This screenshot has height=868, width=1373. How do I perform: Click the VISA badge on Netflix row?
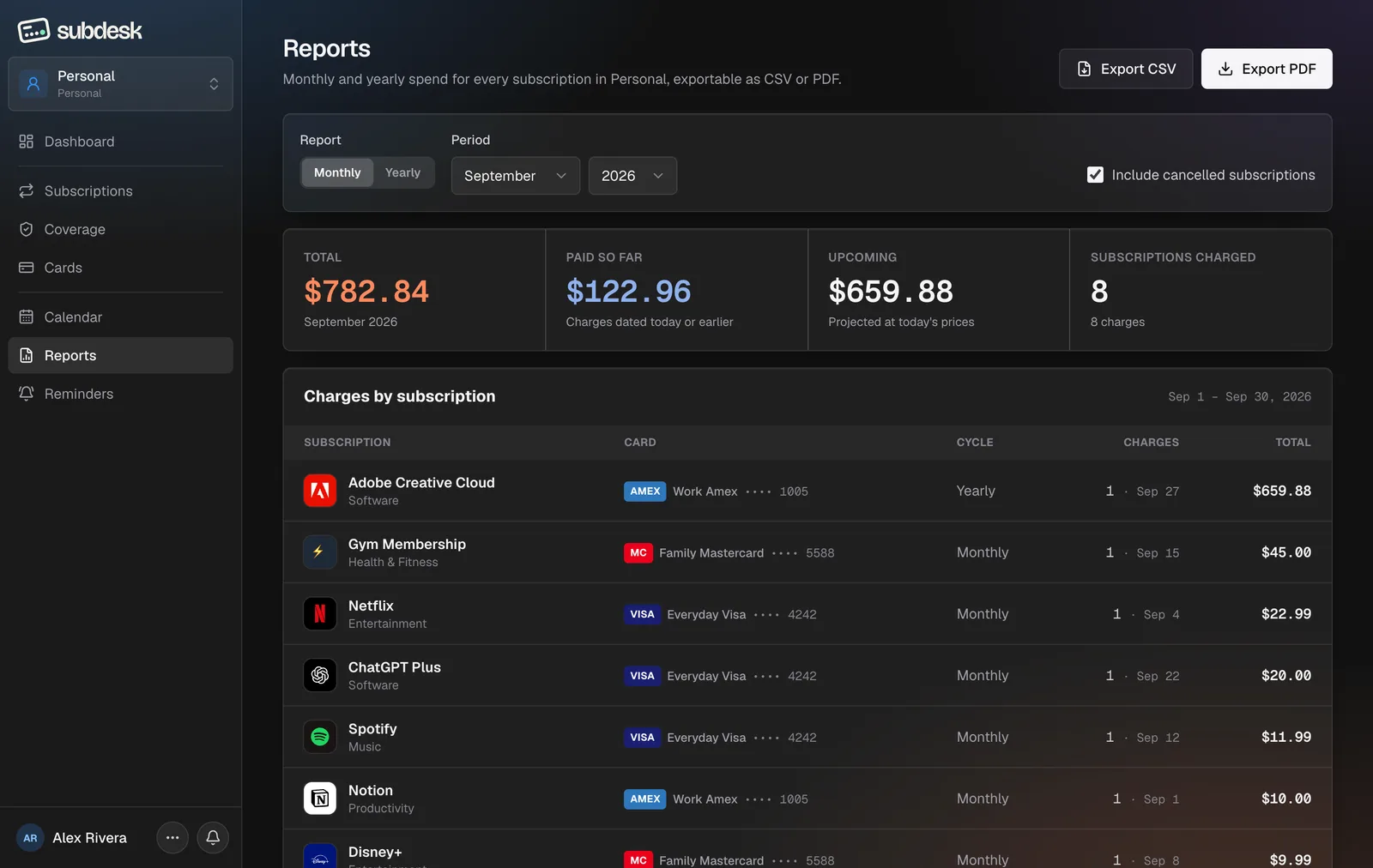643,614
